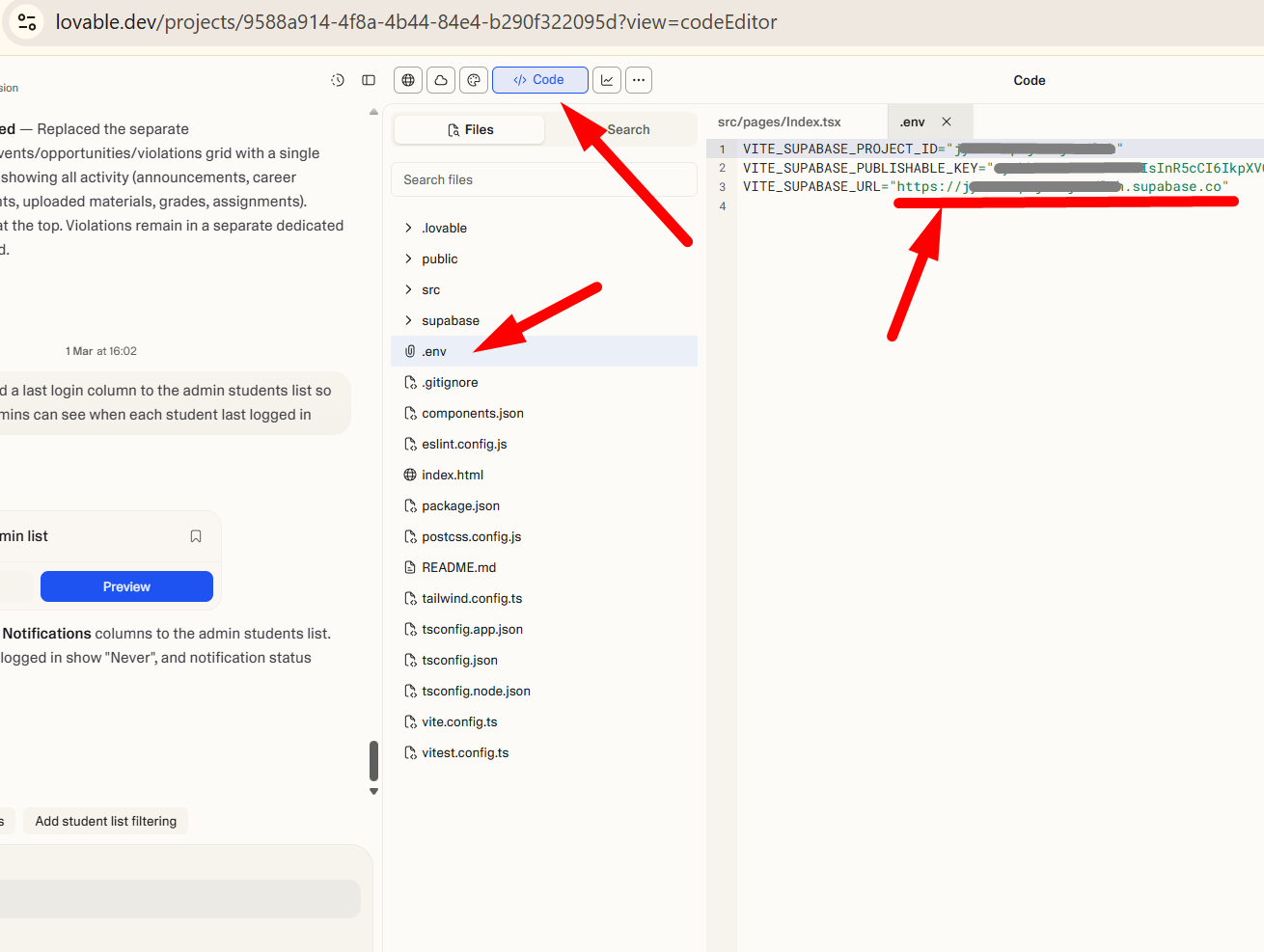Click the cloud sync icon
The width and height of the screenshot is (1264, 952).
[440, 80]
